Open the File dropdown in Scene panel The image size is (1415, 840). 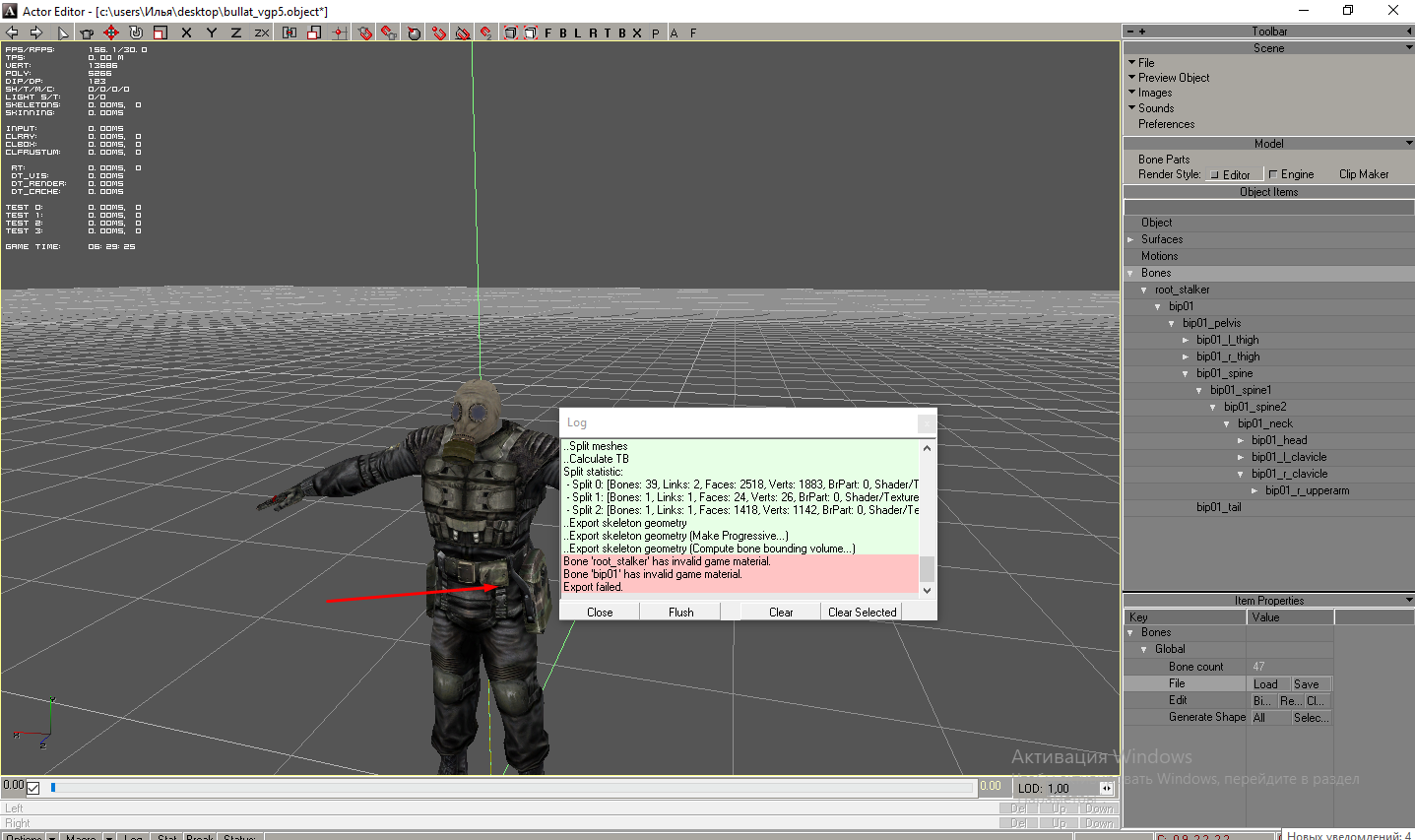click(x=1141, y=62)
